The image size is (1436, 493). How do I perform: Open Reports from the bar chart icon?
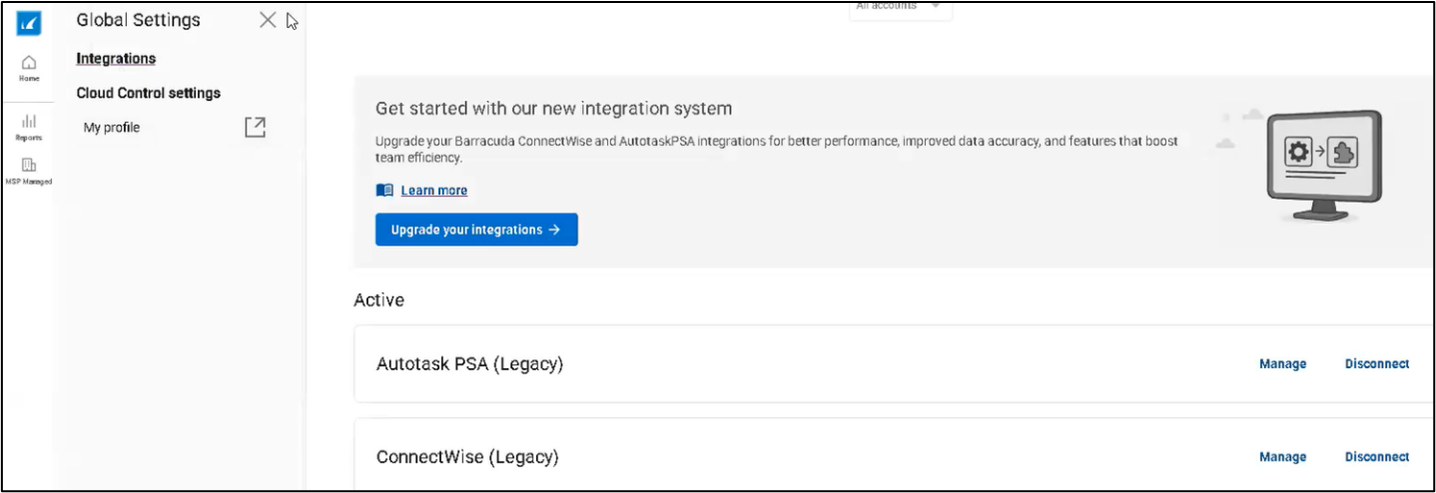(x=29, y=122)
